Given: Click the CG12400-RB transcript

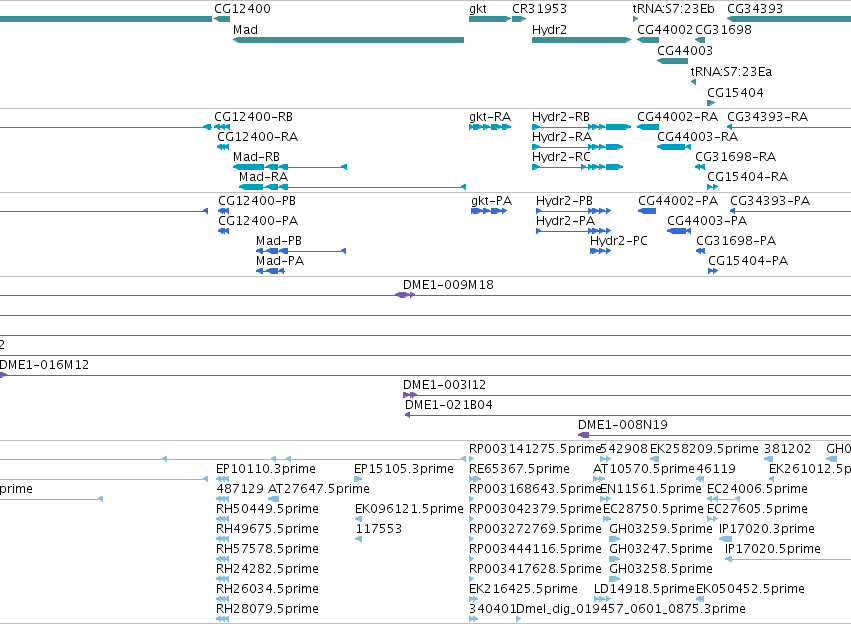Looking at the screenshot, I should point(222,127).
